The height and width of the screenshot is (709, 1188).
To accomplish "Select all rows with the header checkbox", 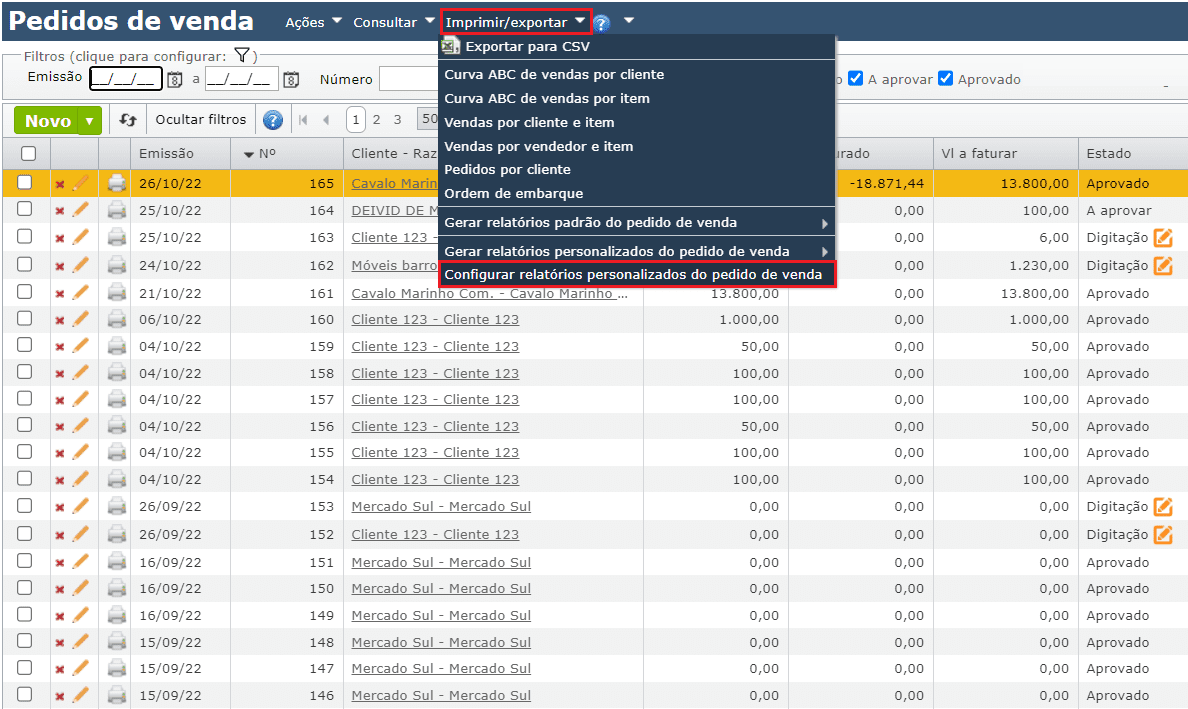I will pos(29,153).
